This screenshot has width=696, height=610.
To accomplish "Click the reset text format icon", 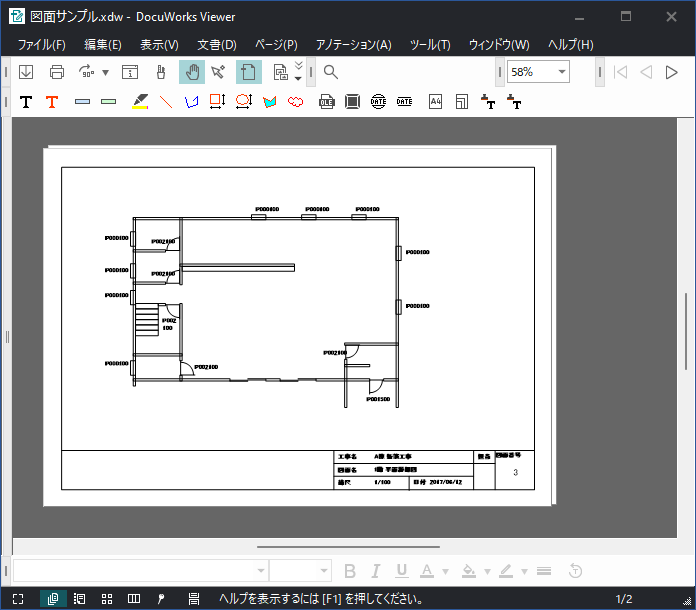I will pyautogui.click(x=575, y=571).
